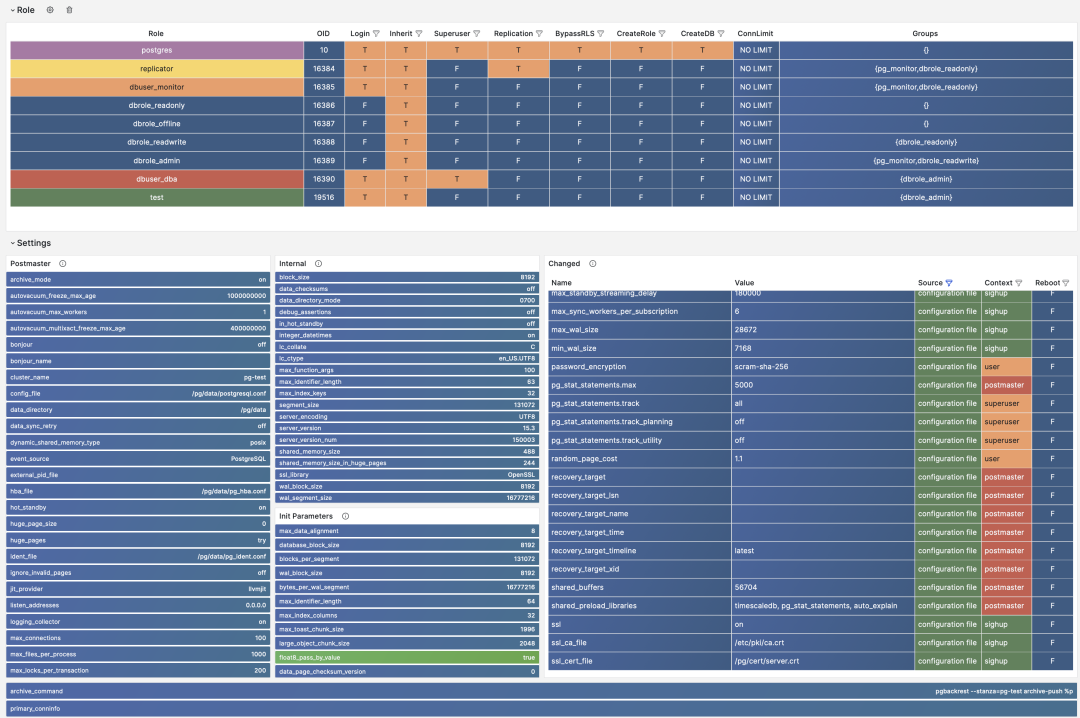
Task: Open the Internal panel title menu
Action: tap(293, 263)
